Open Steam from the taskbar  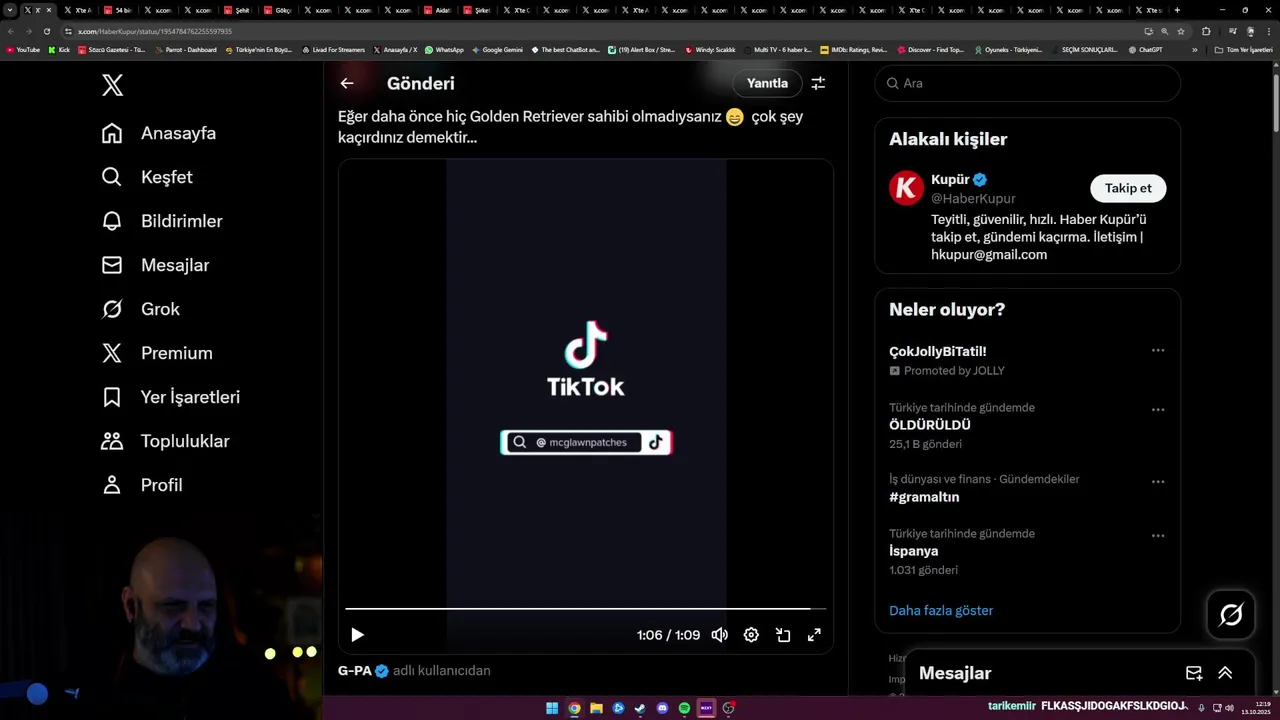click(x=640, y=708)
